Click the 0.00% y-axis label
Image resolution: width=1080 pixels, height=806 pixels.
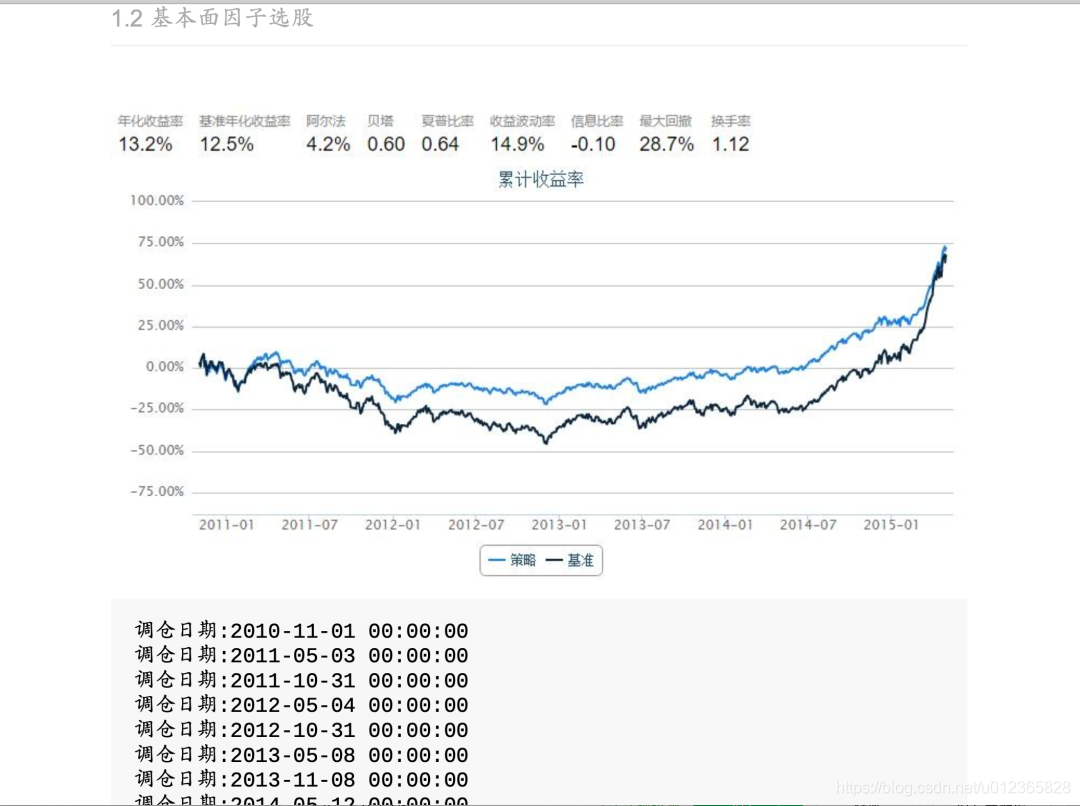[x=165, y=367]
